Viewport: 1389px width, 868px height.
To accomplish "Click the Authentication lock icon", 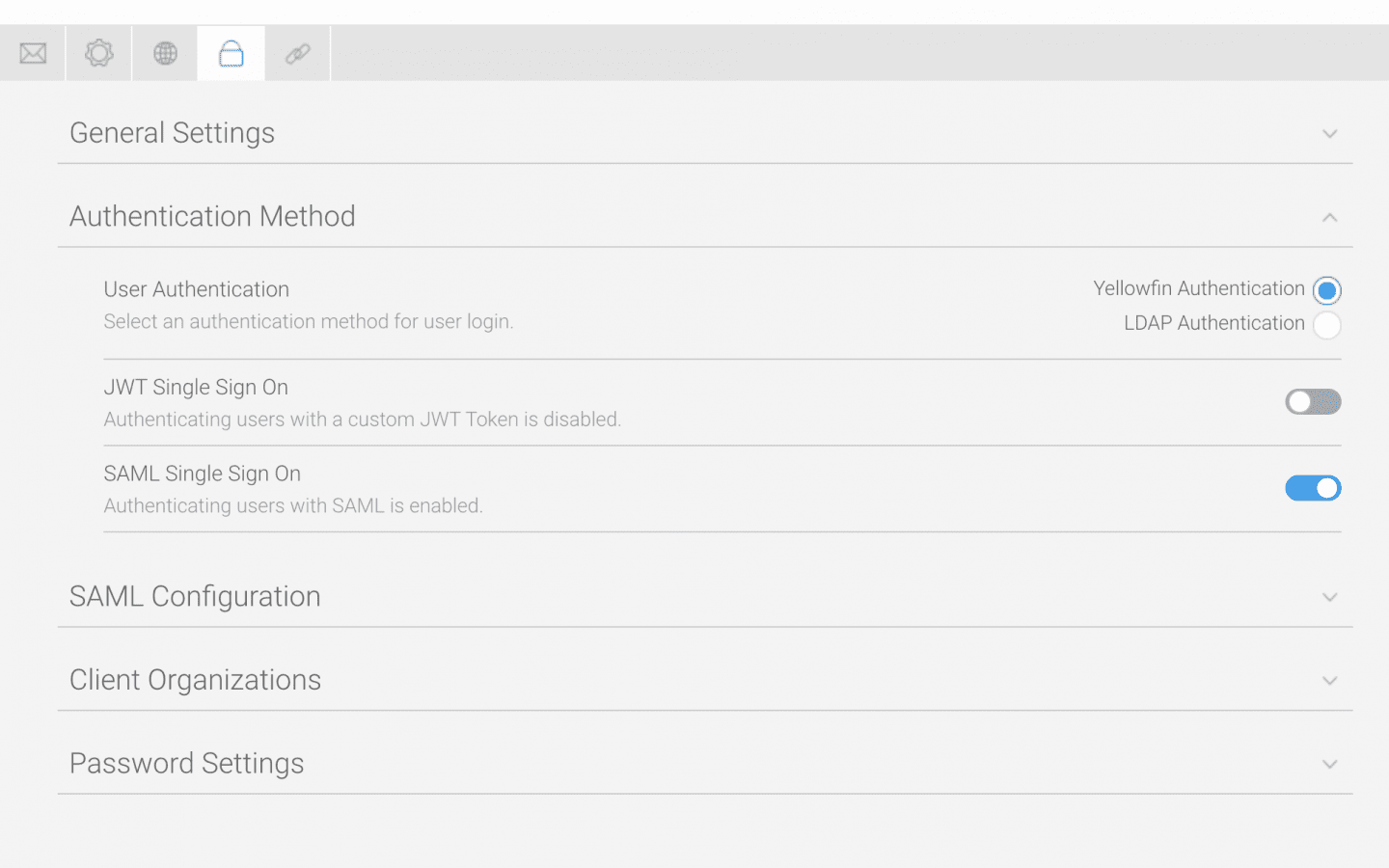I will pyautogui.click(x=231, y=53).
